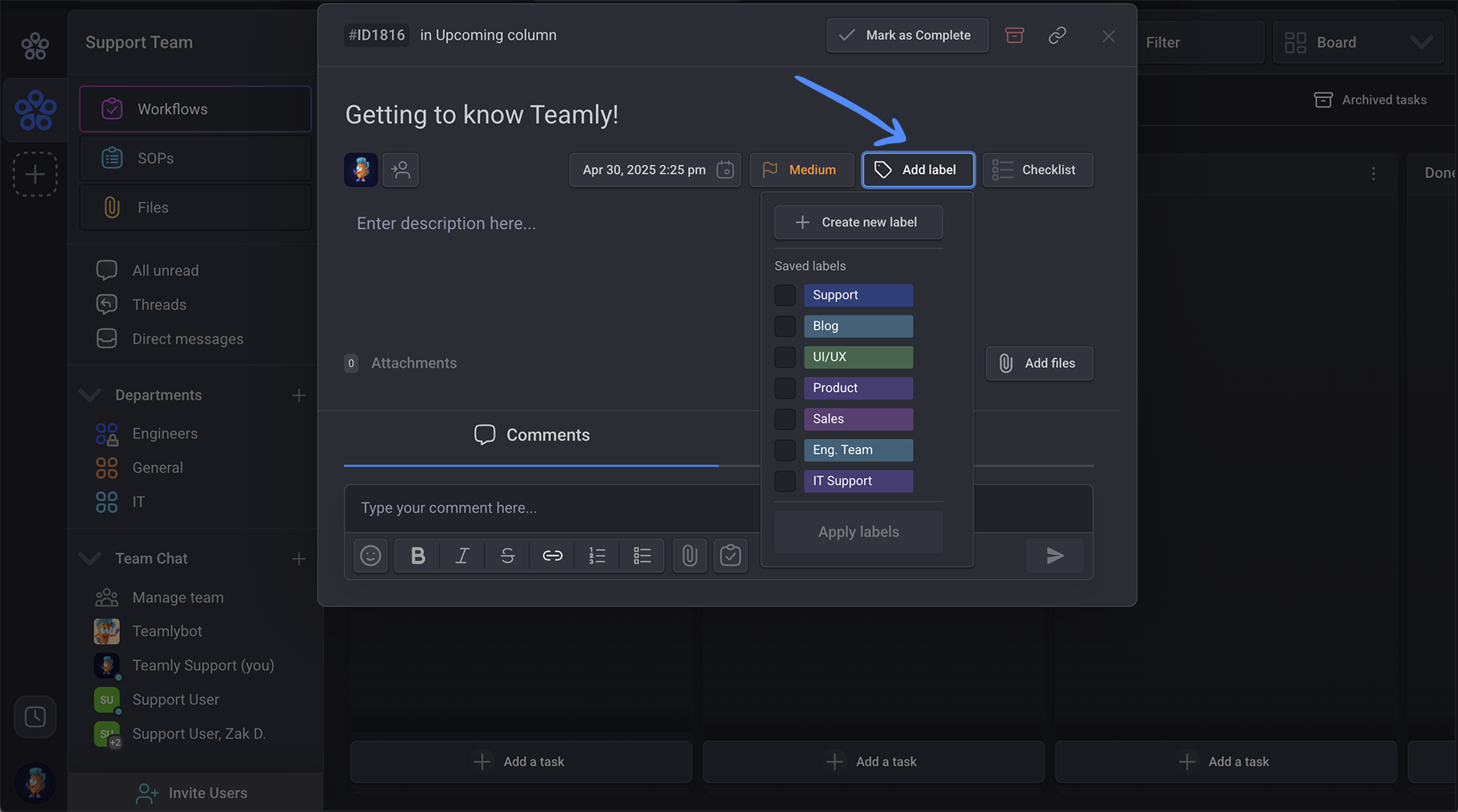The width and height of the screenshot is (1458, 812).
Task: Check the Support label checkbox
Action: (784, 295)
